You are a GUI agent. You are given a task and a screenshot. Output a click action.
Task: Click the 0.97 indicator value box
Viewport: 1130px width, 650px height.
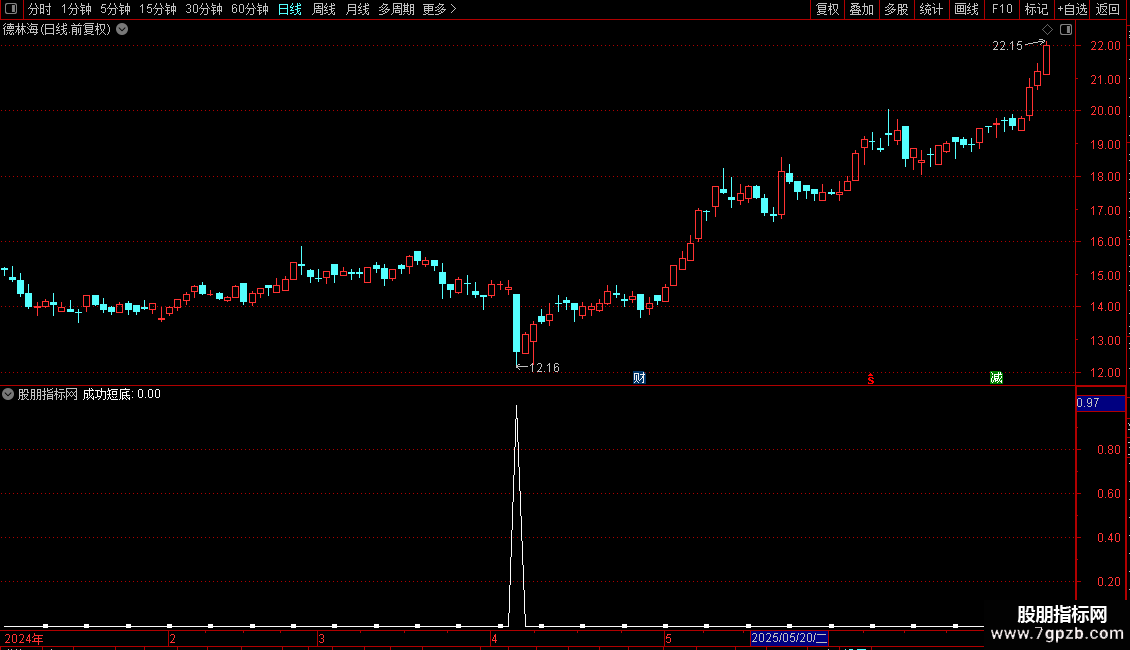[1100, 403]
